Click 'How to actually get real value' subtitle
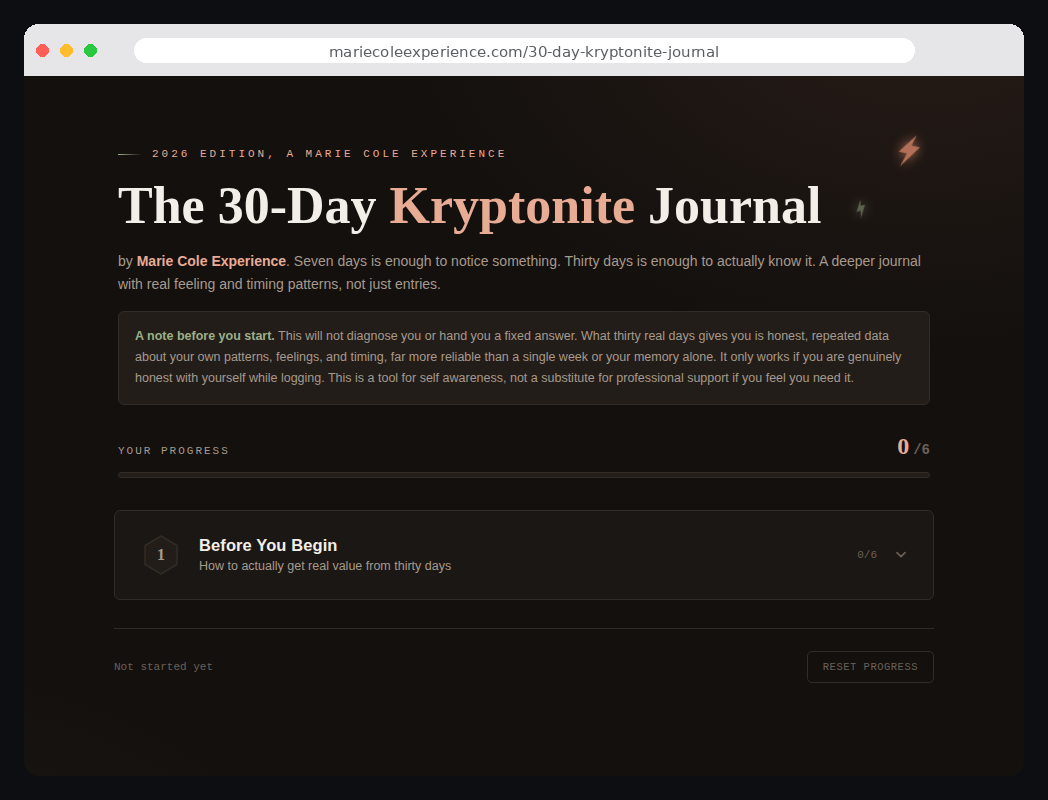This screenshot has height=800, width=1048. tap(325, 566)
